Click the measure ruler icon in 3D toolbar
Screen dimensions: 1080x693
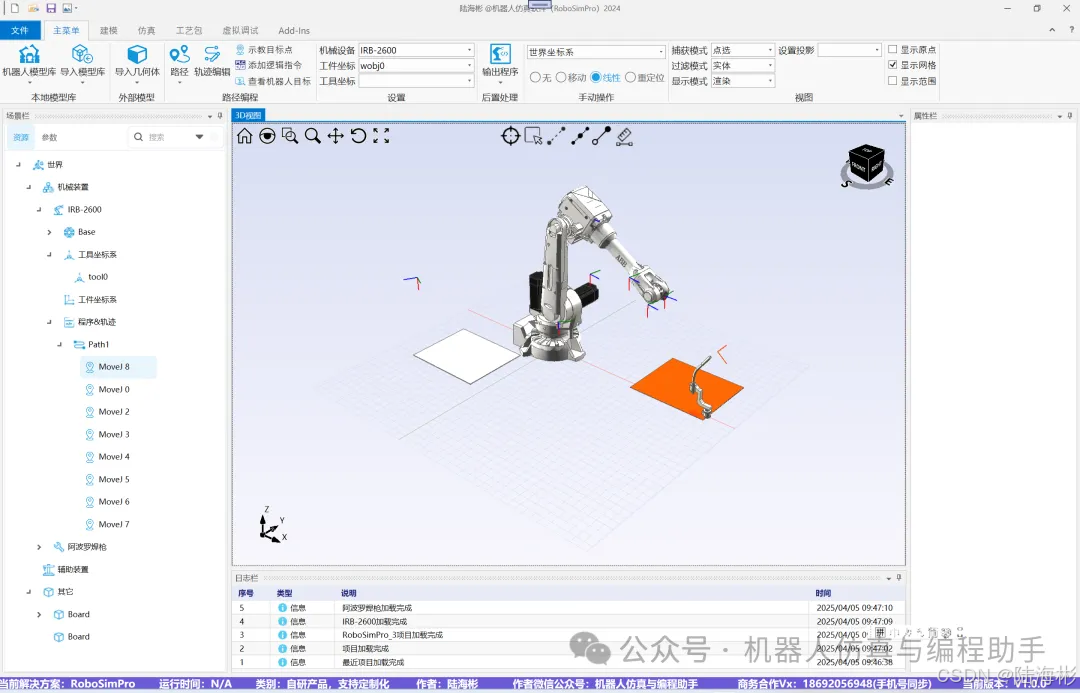[624, 136]
